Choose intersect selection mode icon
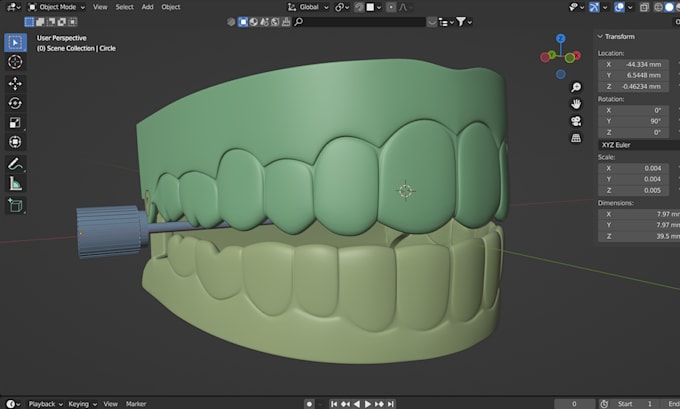680x409 pixels. (72, 22)
